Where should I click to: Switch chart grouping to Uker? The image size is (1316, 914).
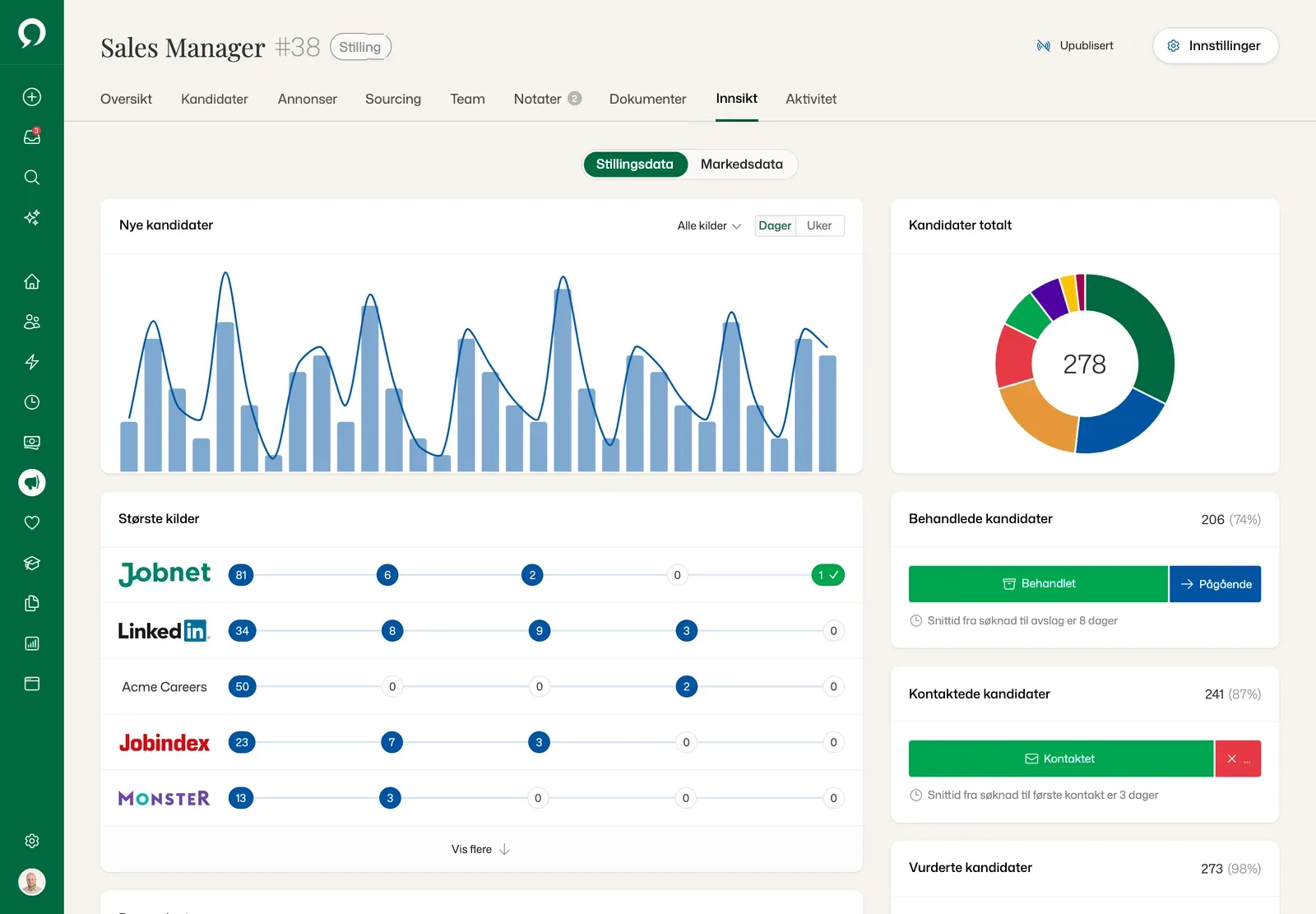(819, 225)
